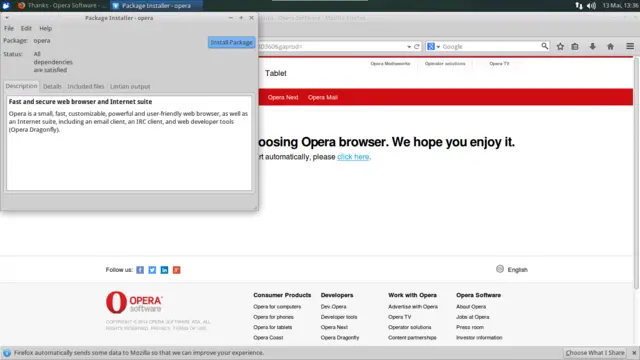Click the globe language icon
This screenshot has width=640, height=360.
(500, 269)
